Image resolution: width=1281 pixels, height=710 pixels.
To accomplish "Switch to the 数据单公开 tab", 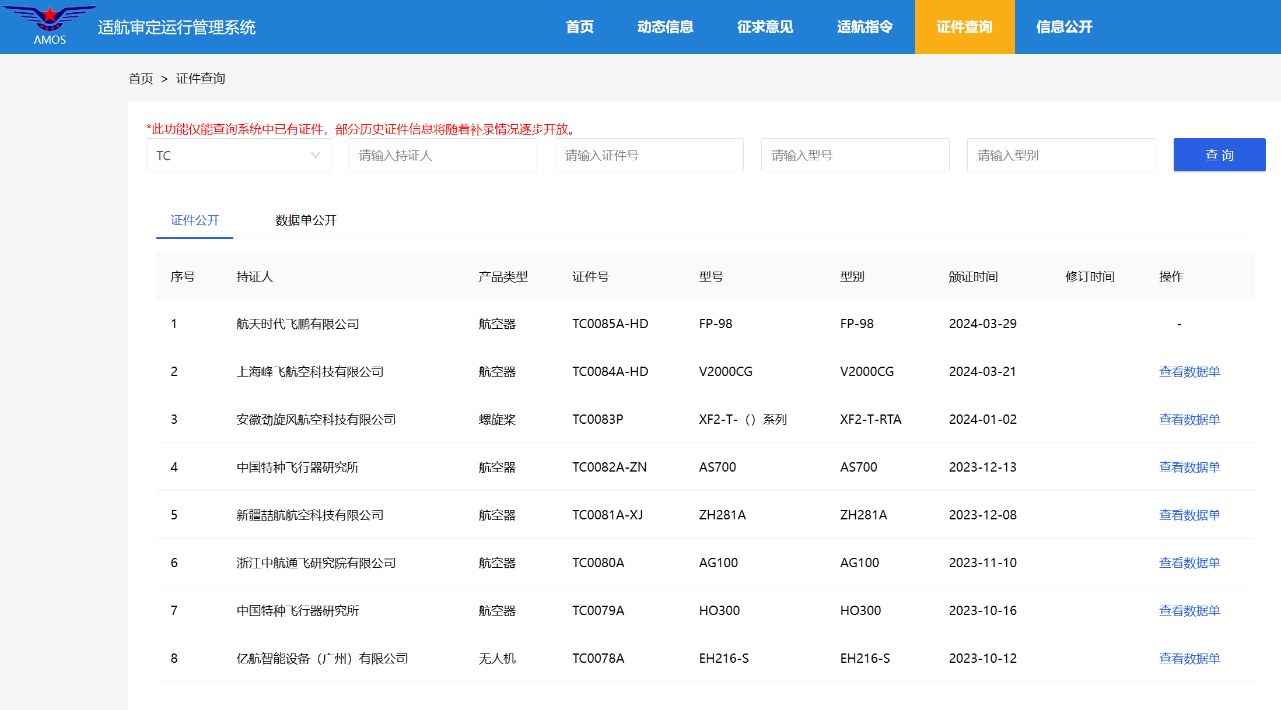I will [x=306, y=220].
